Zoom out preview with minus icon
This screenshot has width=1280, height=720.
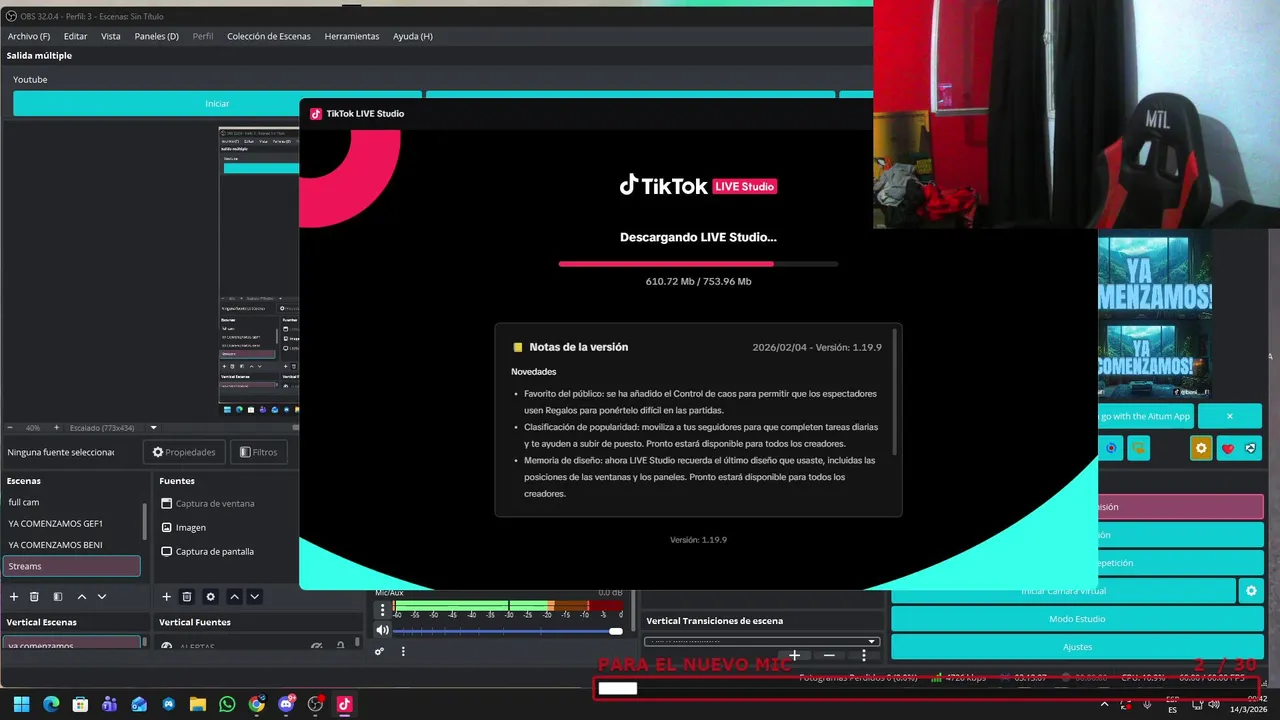pyautogui.click(x=10, y=427)
